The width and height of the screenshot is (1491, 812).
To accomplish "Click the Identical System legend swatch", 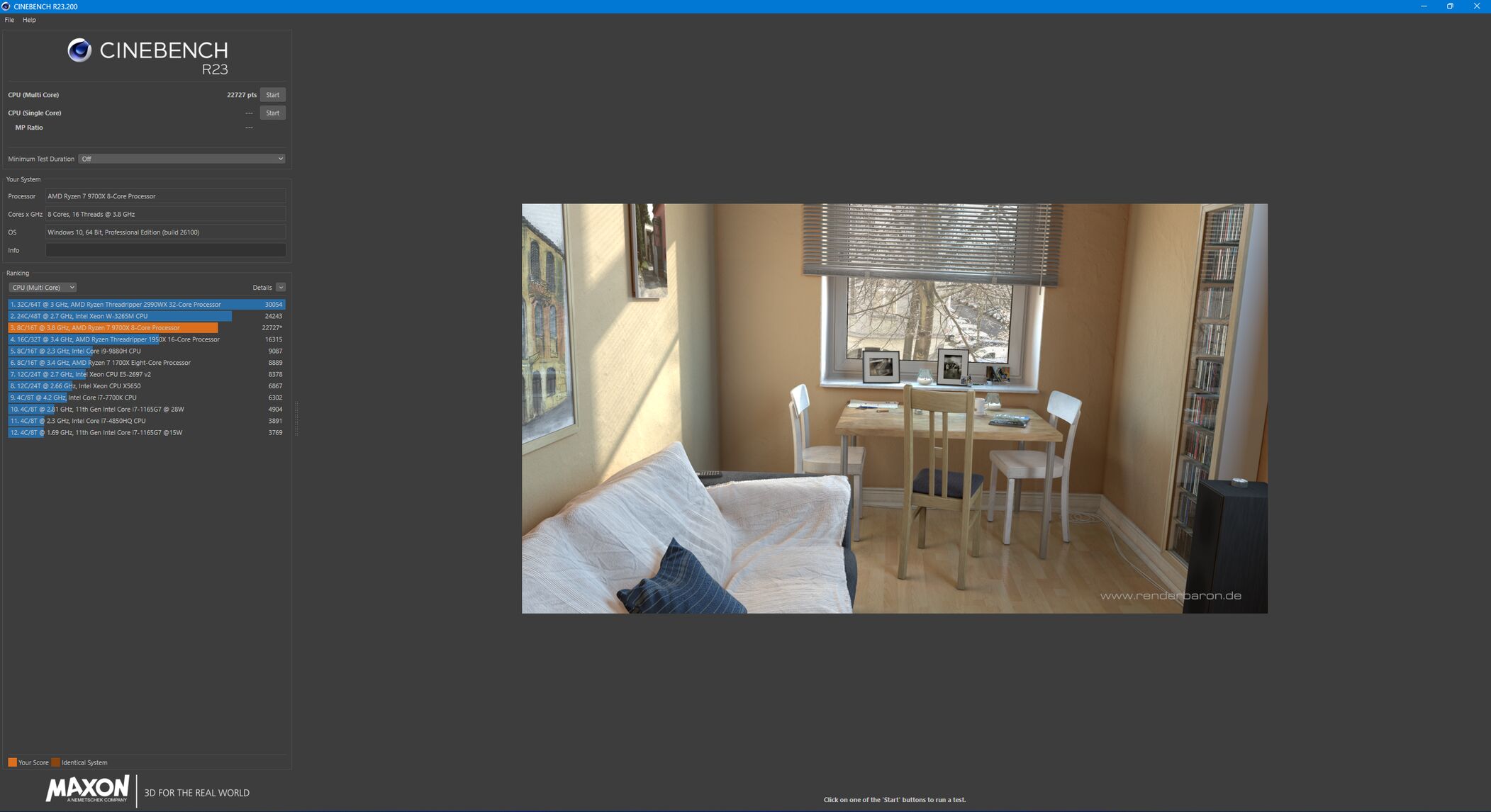I will [x=55, y=762].
